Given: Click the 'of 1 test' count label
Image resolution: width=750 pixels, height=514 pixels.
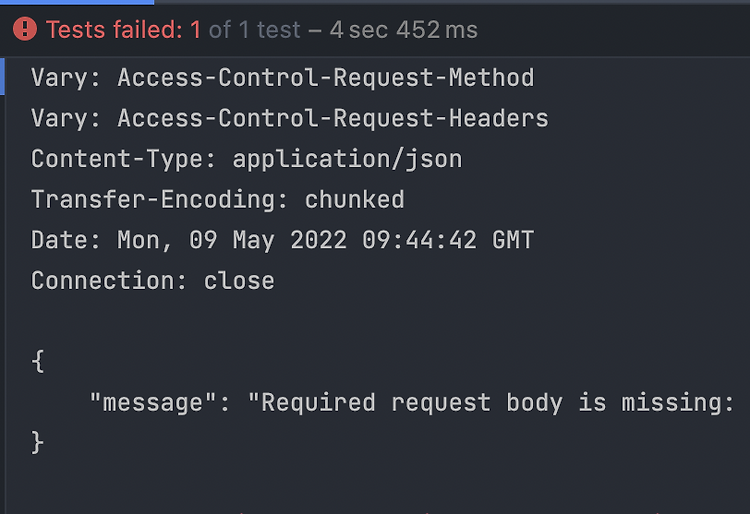Looking at the screenshot, I should 254,30.
